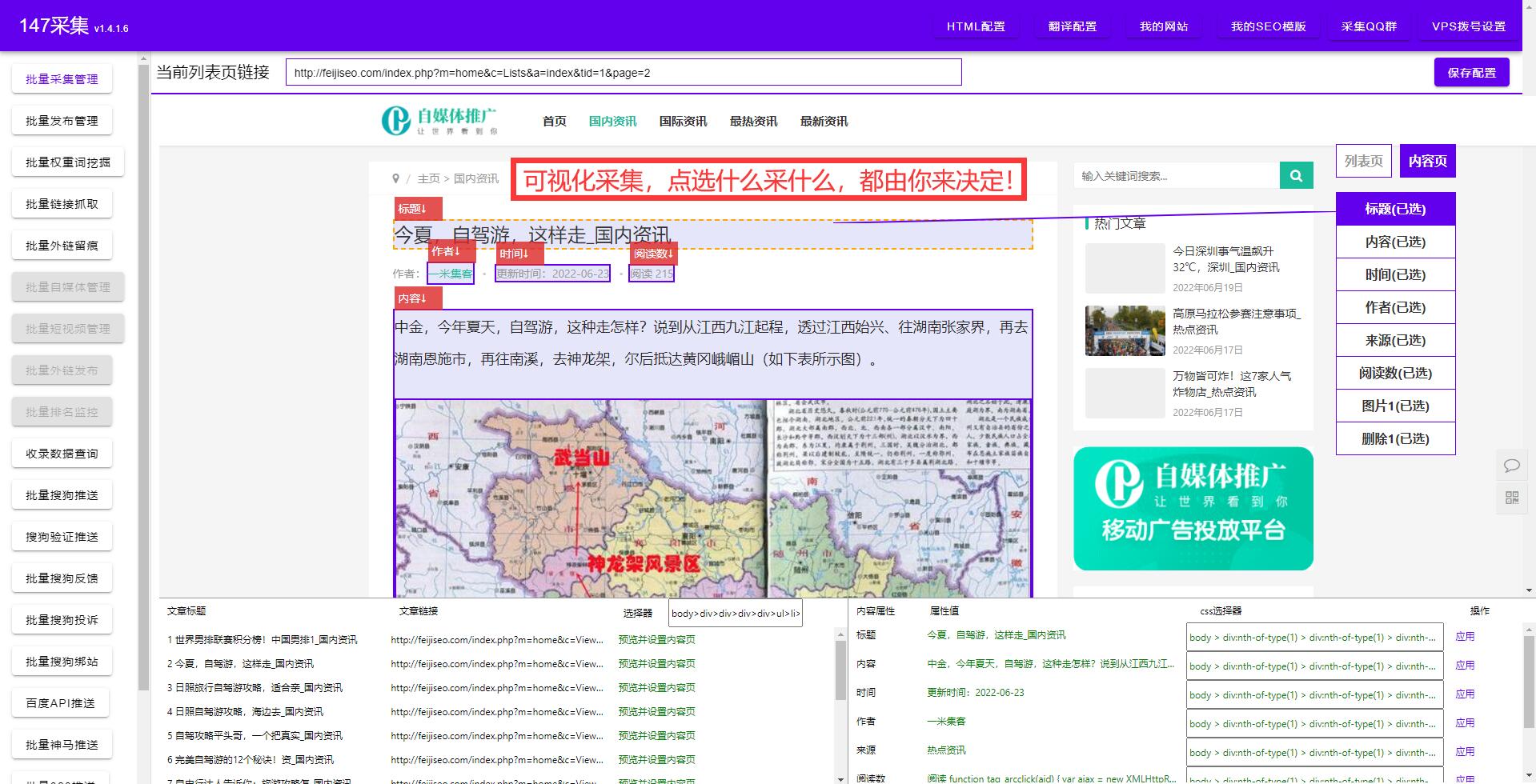Click the search magnifier icon beside keyword box
The image size is (1536, 784).
pyautogui.click(x=1295, y=175)
